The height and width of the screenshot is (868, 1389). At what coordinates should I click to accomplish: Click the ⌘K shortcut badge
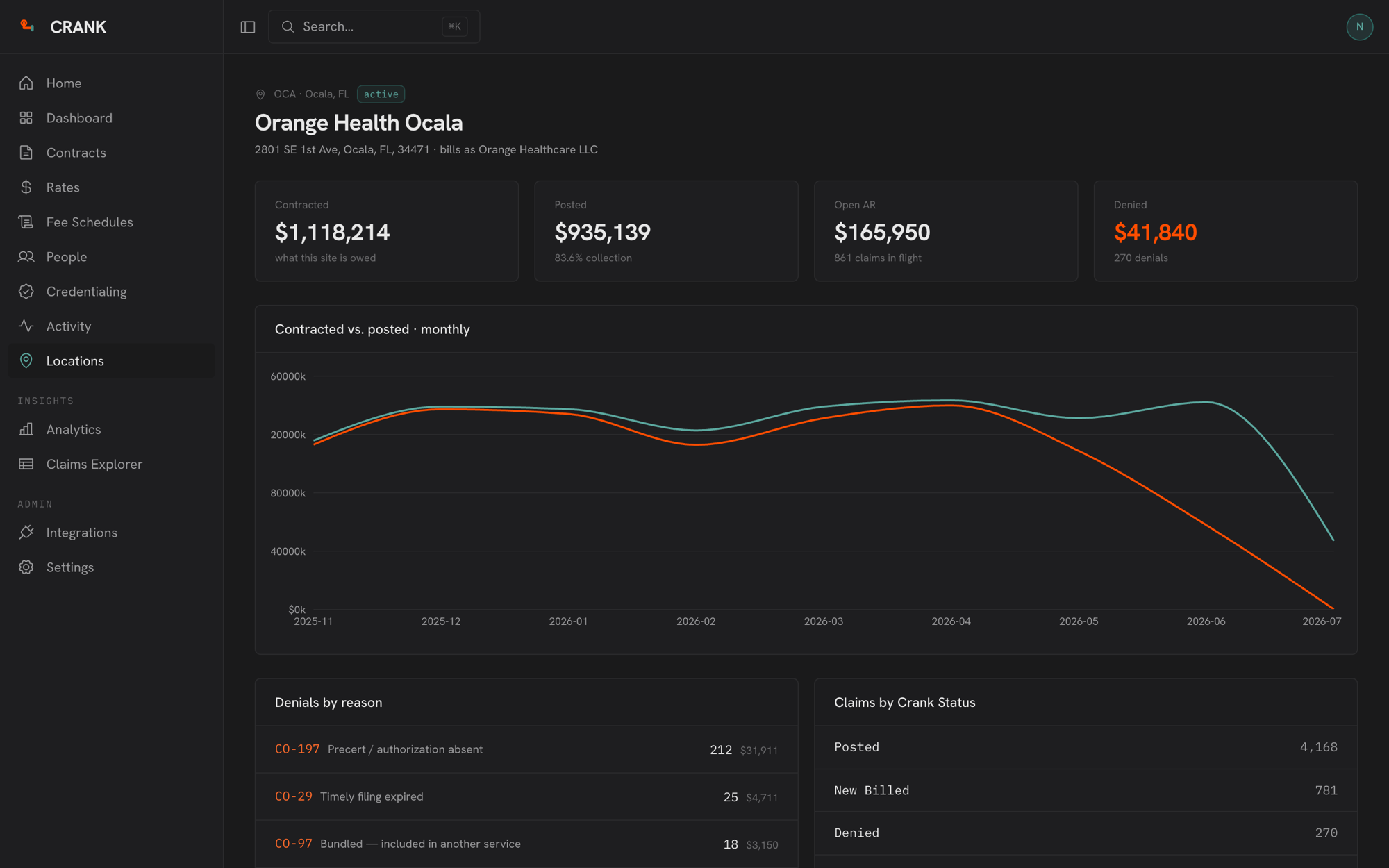point(454,26)
